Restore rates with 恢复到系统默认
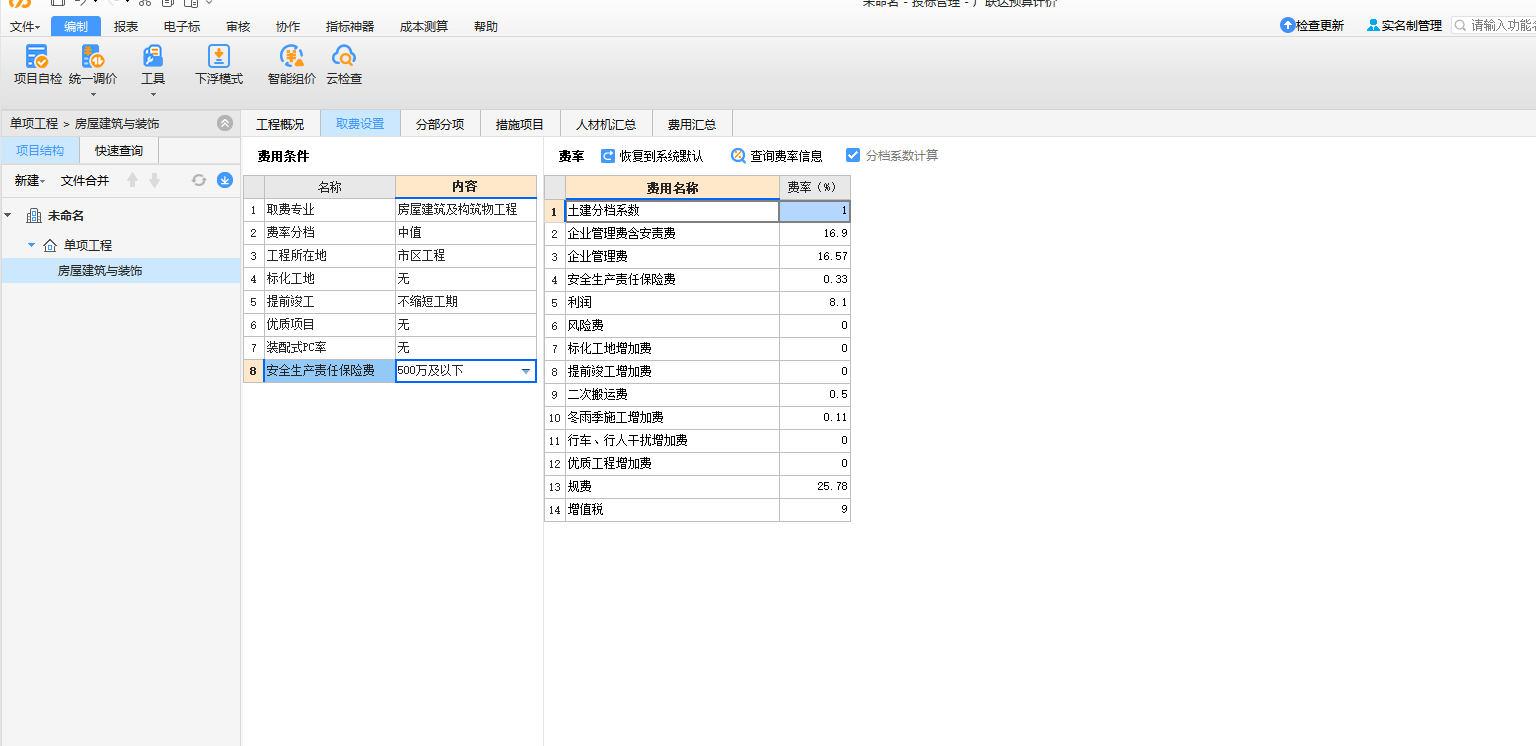The width and height of the screenshot is (1536, 746). [652, 156]
